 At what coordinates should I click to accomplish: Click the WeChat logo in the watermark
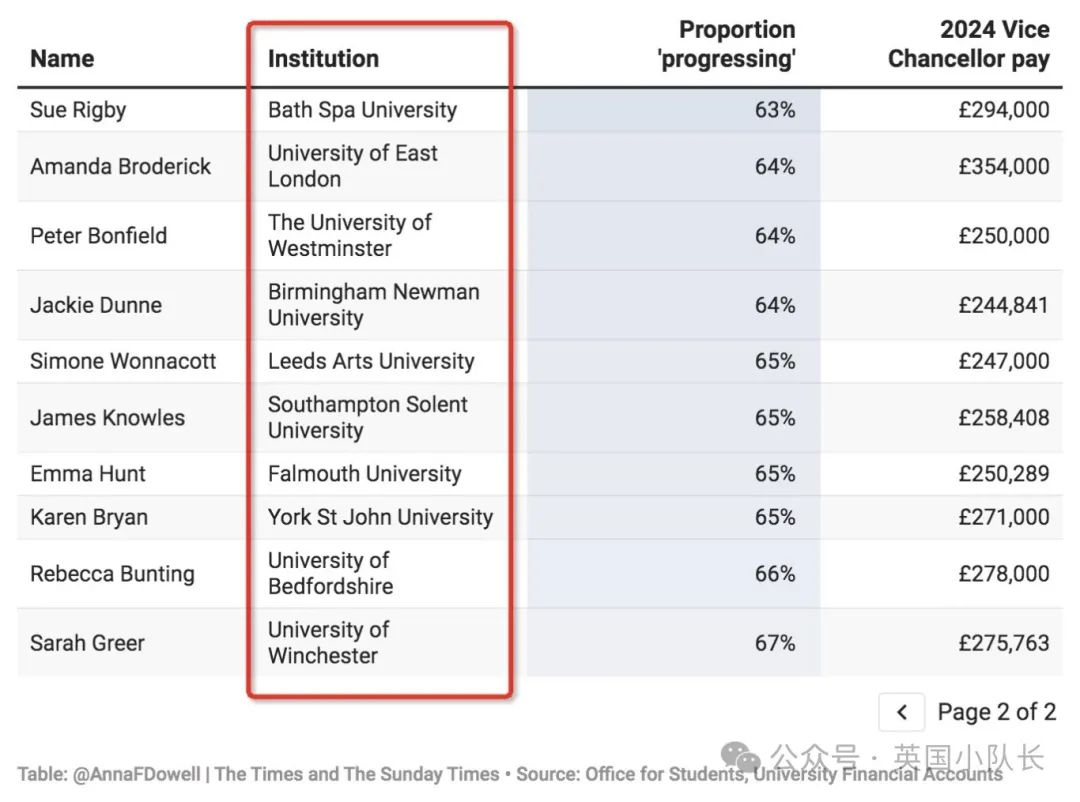[740, 757]
